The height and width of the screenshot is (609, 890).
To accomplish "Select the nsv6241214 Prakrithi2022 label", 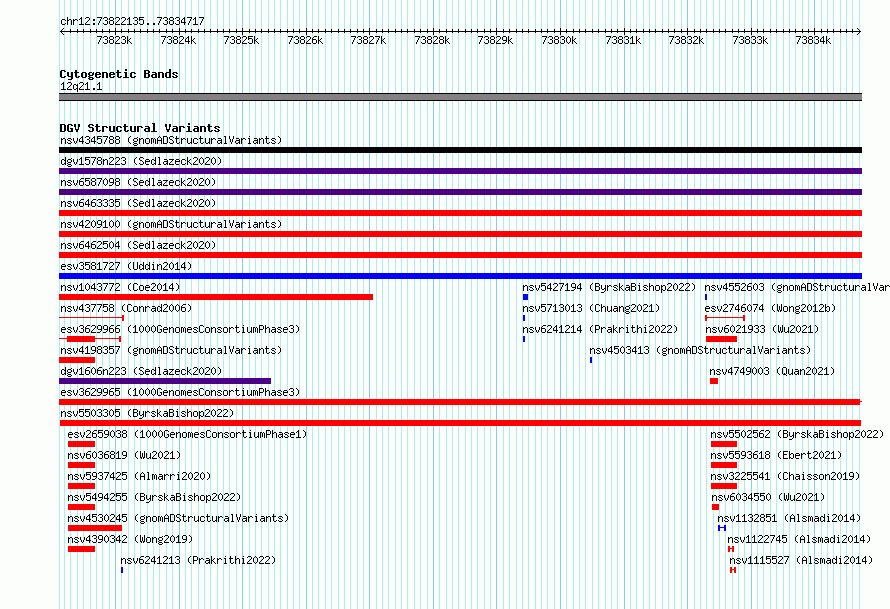I will [x=600, y=329].
